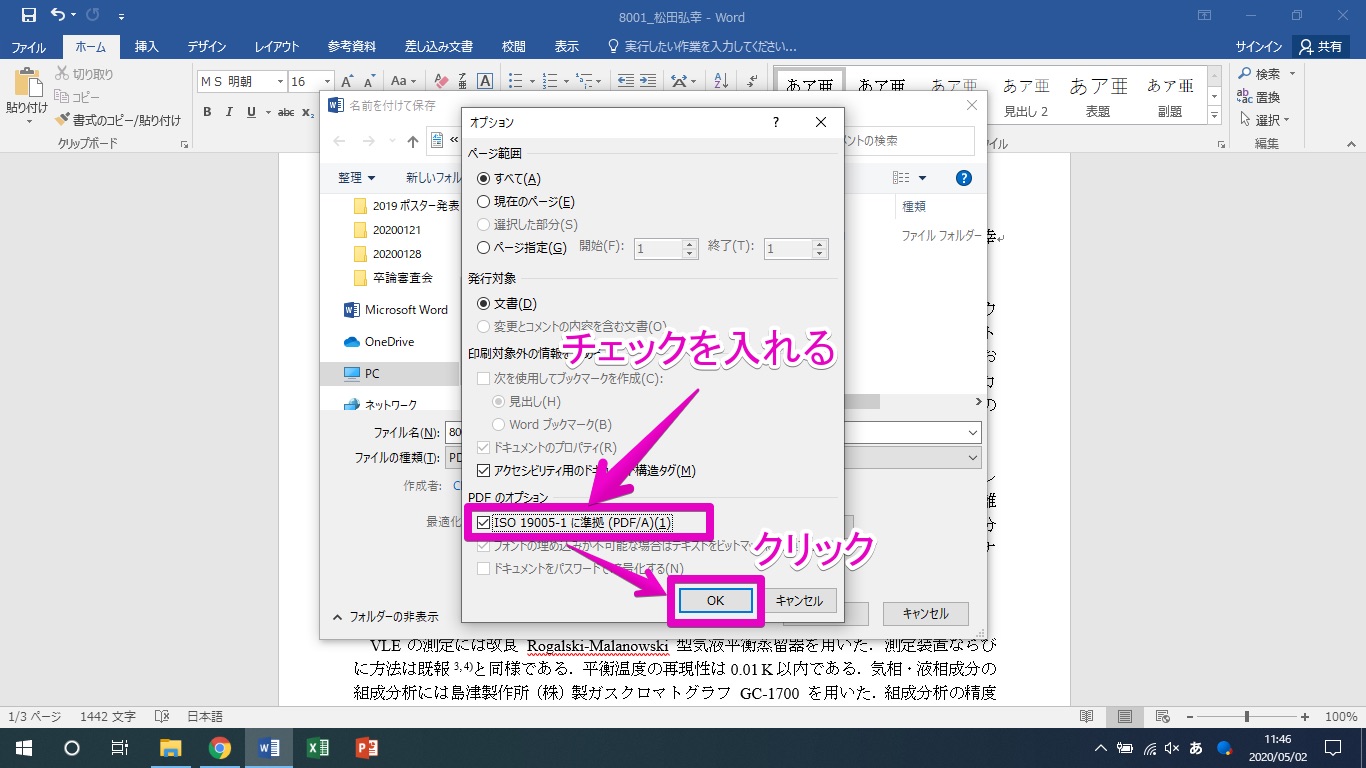Click the Cut (切り取り) scissors icon
This screenshot has height=768, width=1366.
pyautogui.click(x=61, y=74)
